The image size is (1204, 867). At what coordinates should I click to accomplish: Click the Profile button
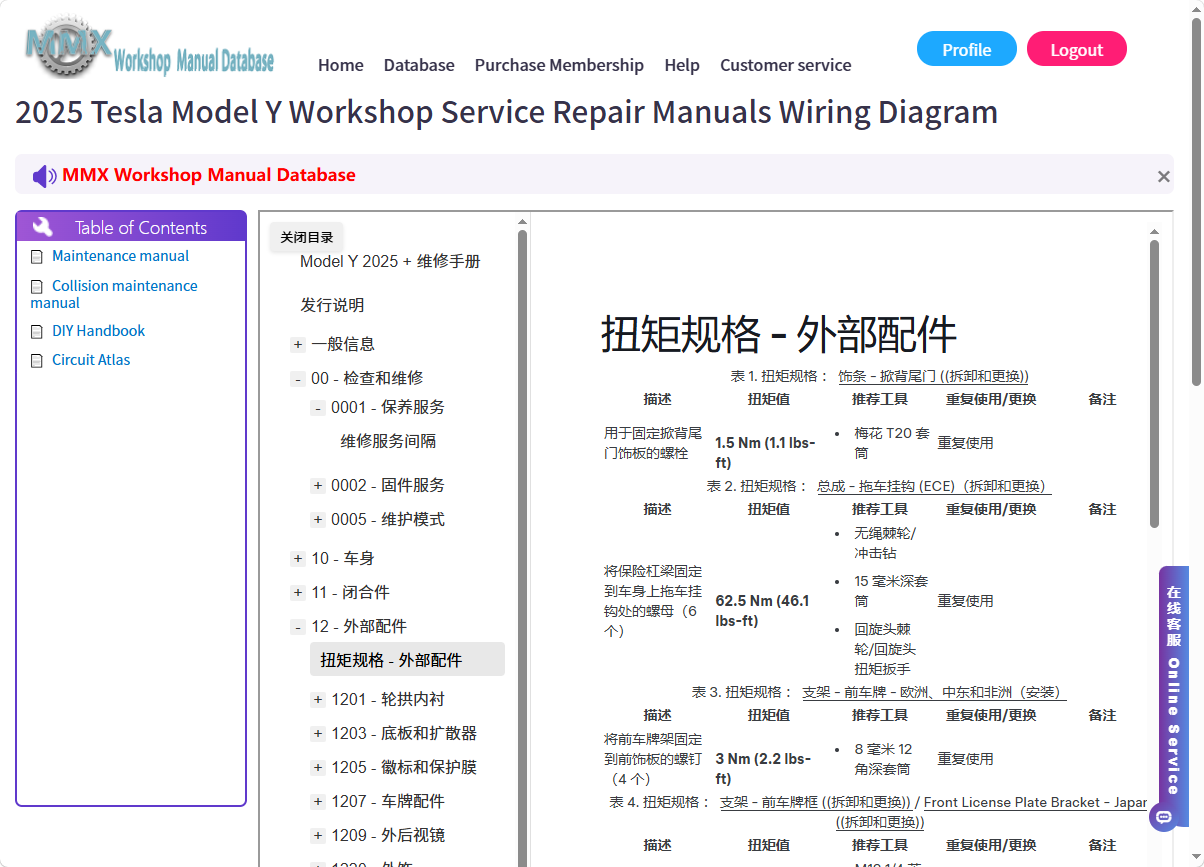pos(967,49)
